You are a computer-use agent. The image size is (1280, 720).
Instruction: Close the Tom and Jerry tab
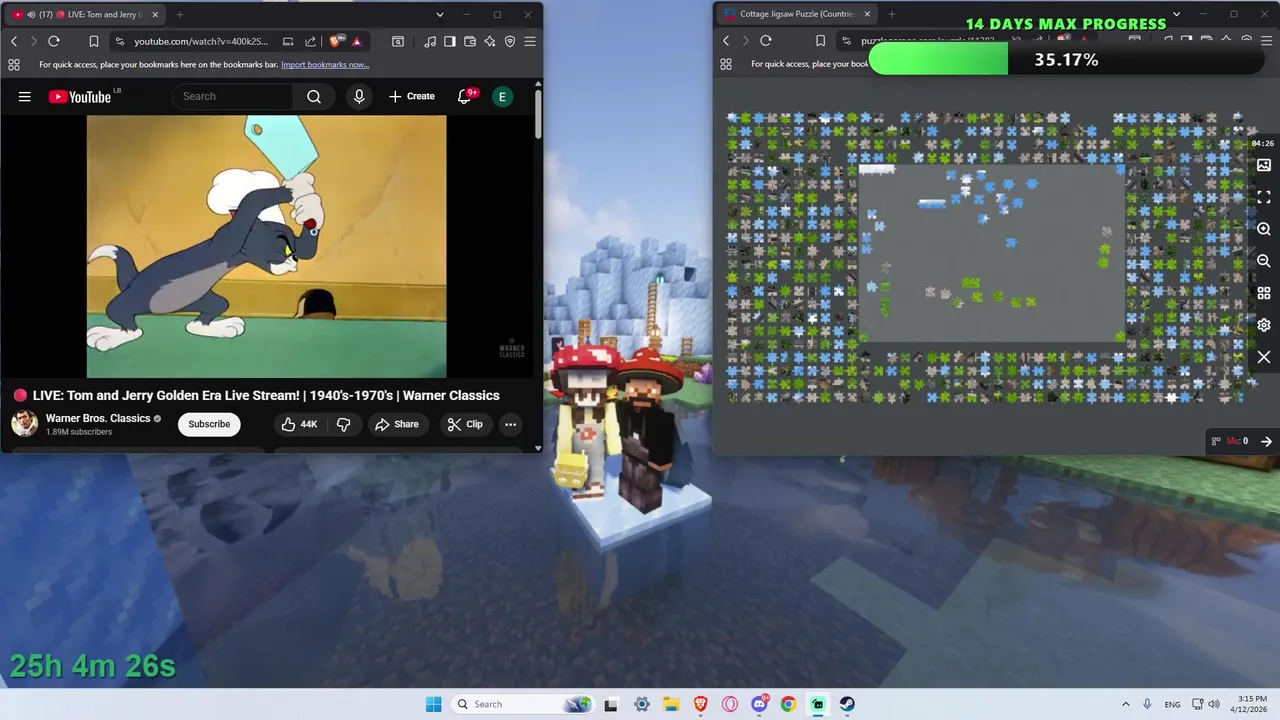[155, 15]
